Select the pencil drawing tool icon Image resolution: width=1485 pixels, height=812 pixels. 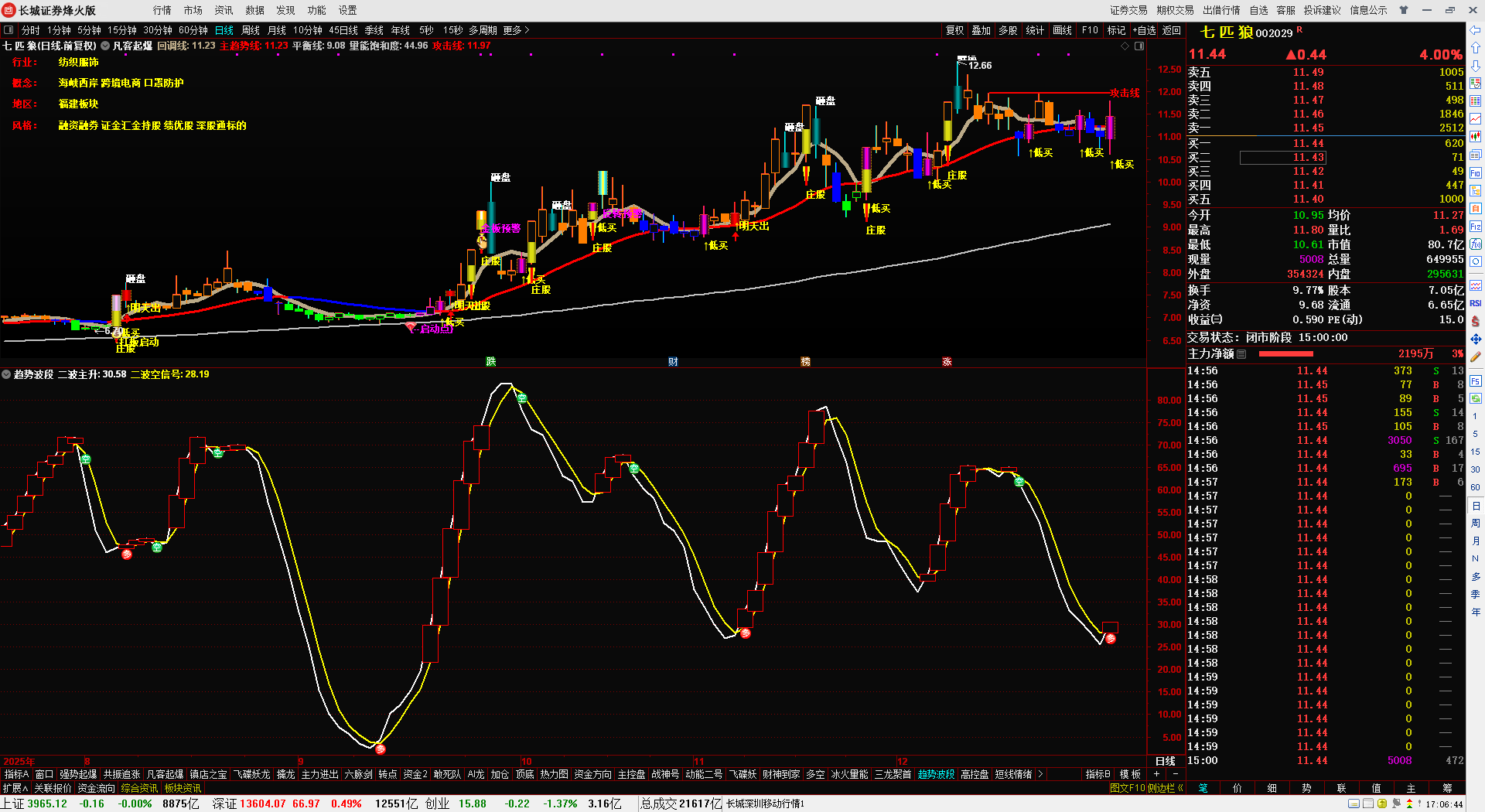click(1476, 357)
